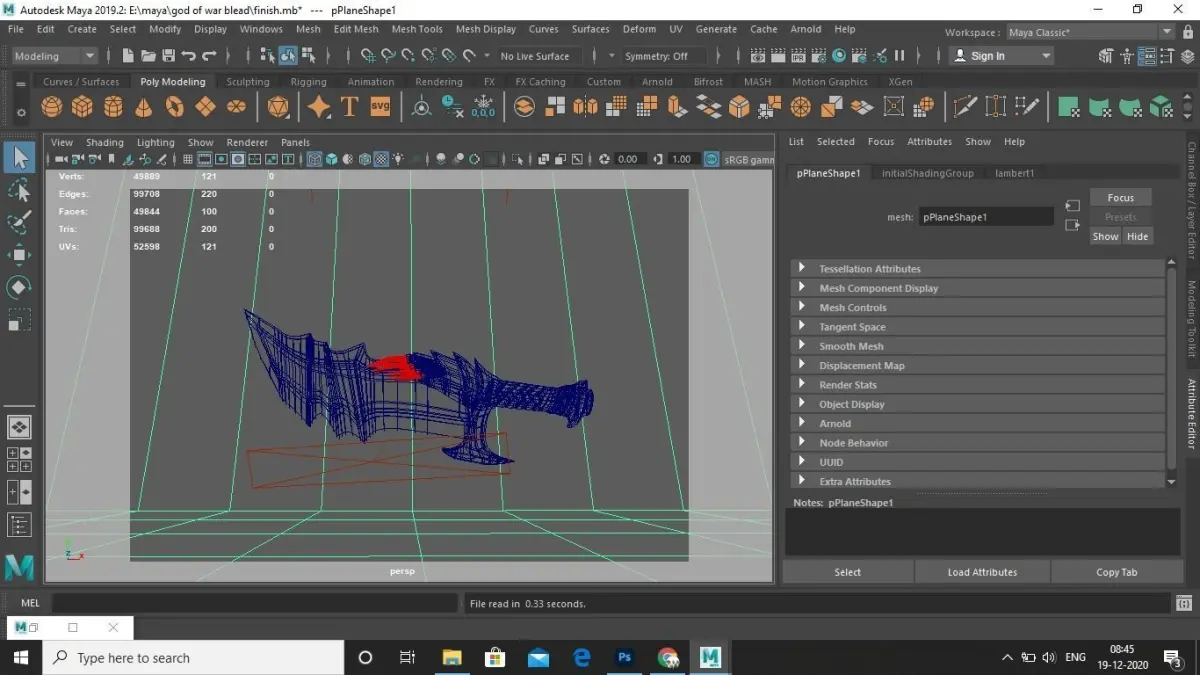Open the Render Settings clapper icon
Viewport: 1200px width, 675px height.
point(820,56)
